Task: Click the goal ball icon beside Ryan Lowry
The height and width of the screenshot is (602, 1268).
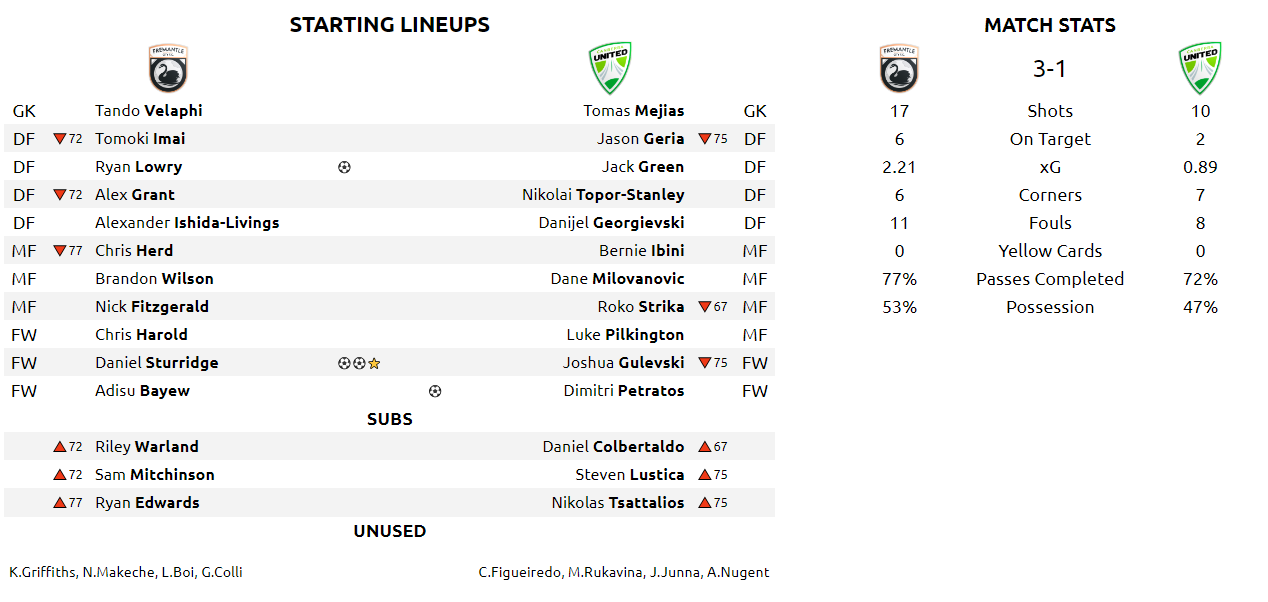Action: coord(344,167)
